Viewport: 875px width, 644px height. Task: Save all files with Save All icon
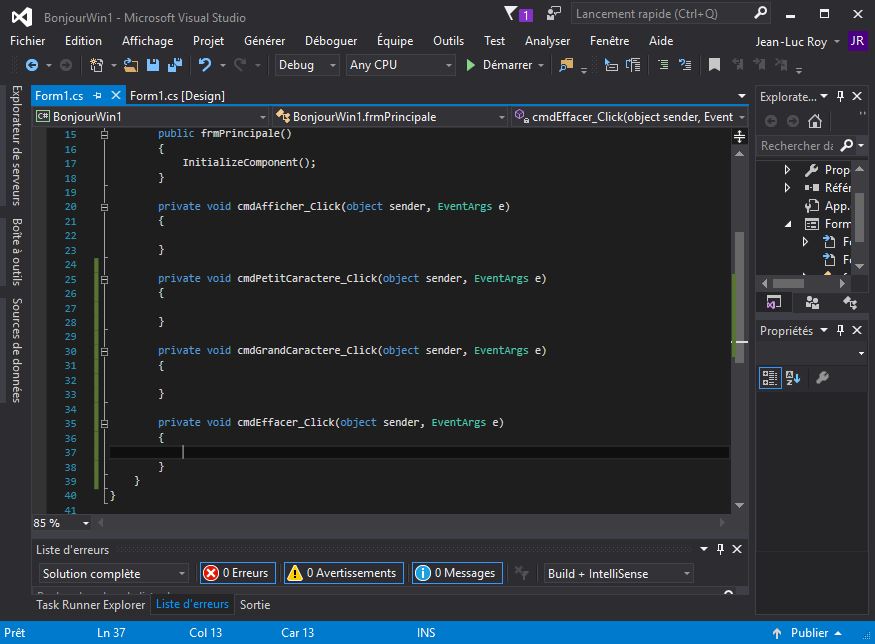point(174,65)
